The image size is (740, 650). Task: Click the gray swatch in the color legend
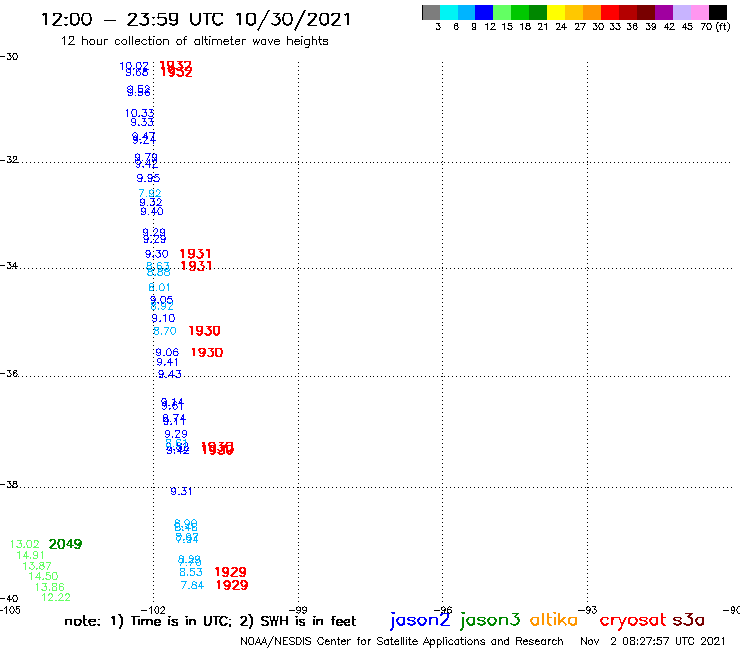tap(431, 12)
